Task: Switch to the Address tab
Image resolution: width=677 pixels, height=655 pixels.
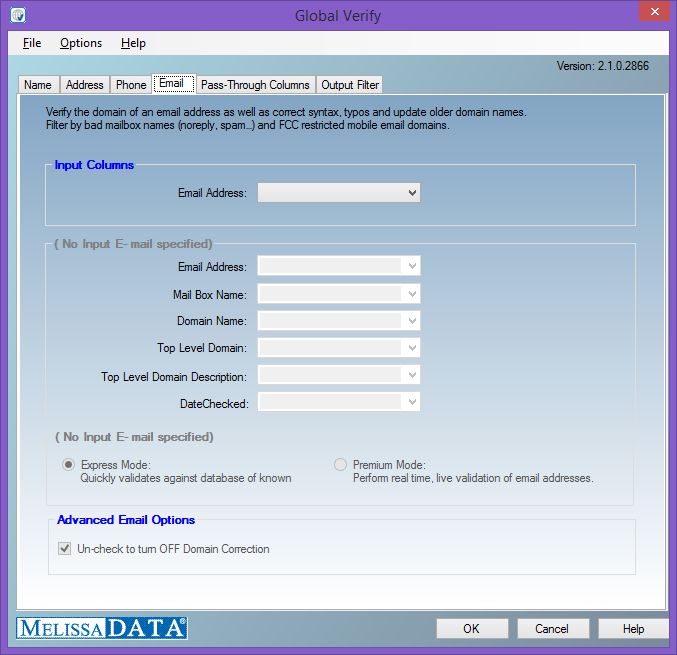Action: 85,85
